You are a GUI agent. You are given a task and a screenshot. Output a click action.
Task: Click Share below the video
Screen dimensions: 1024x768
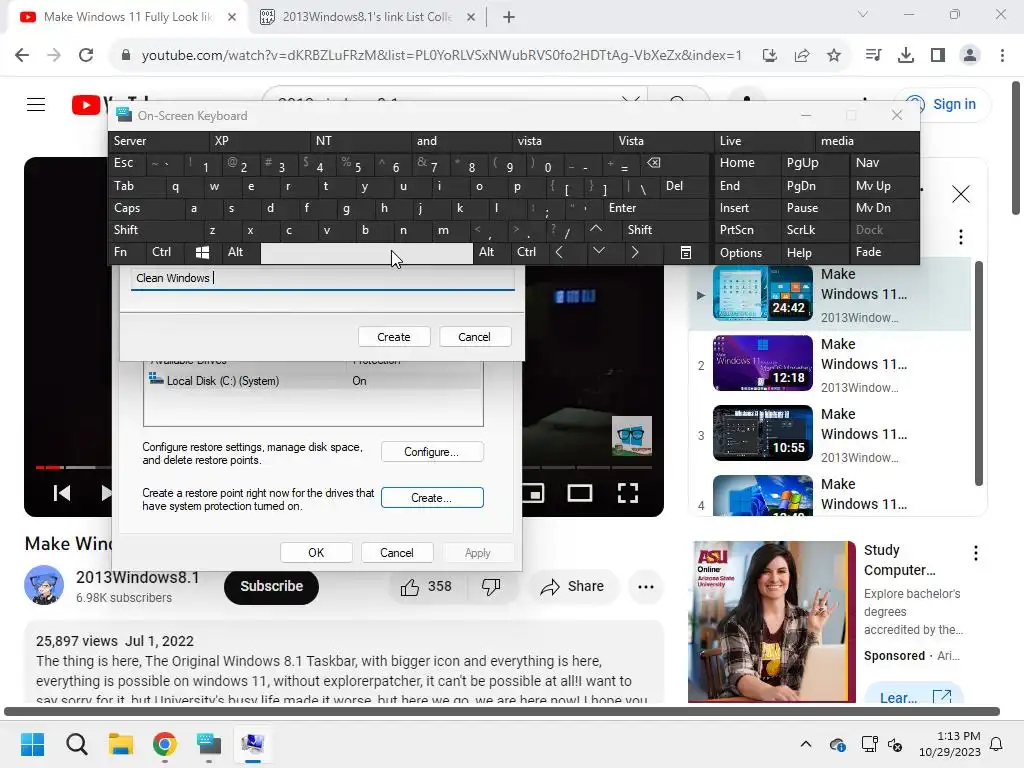click(x=572, y=586)
